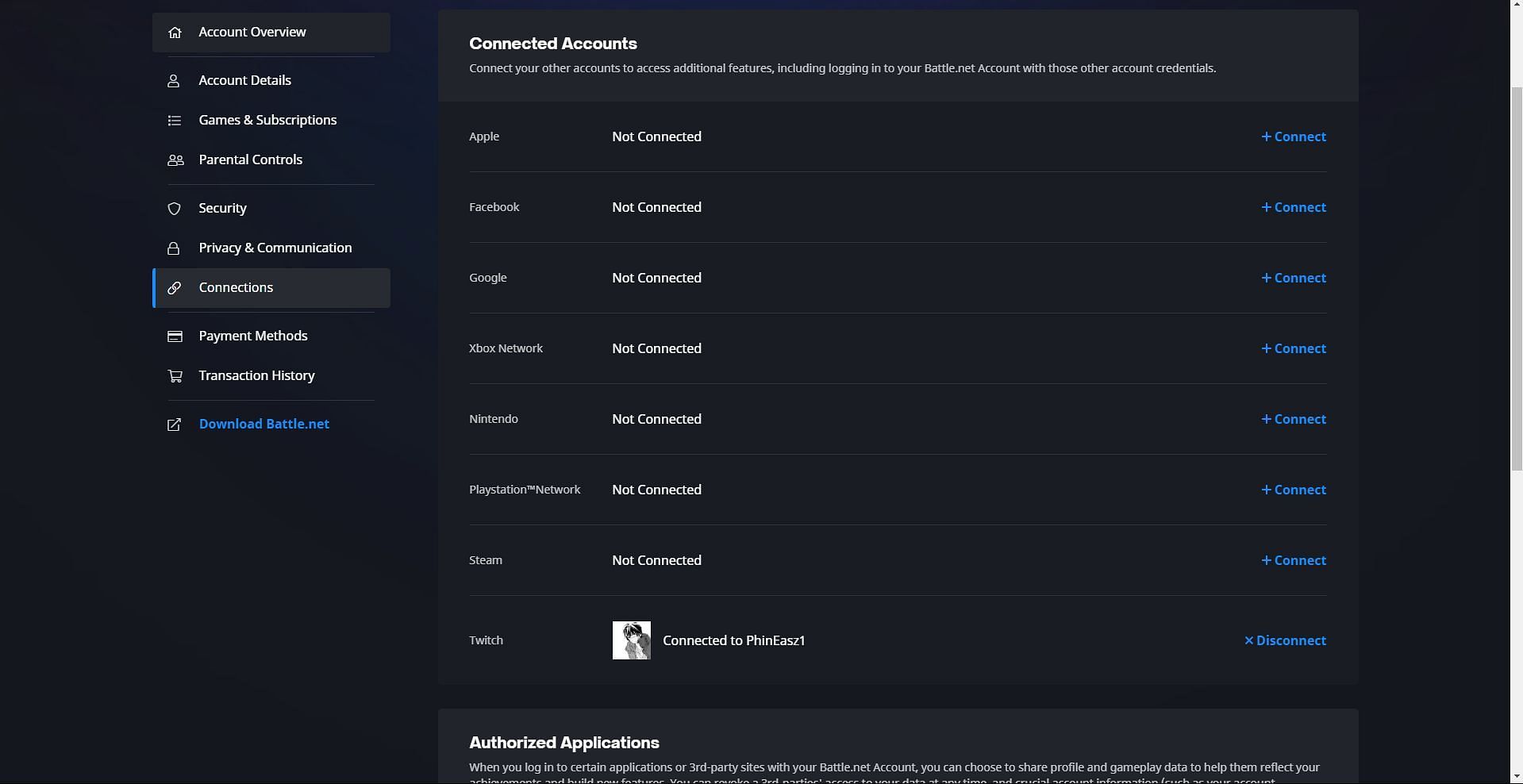Image resolution: width=1523 pixels, height=784 pixels.
Task: Click the Twitch row label
Action: coord(487,640)
